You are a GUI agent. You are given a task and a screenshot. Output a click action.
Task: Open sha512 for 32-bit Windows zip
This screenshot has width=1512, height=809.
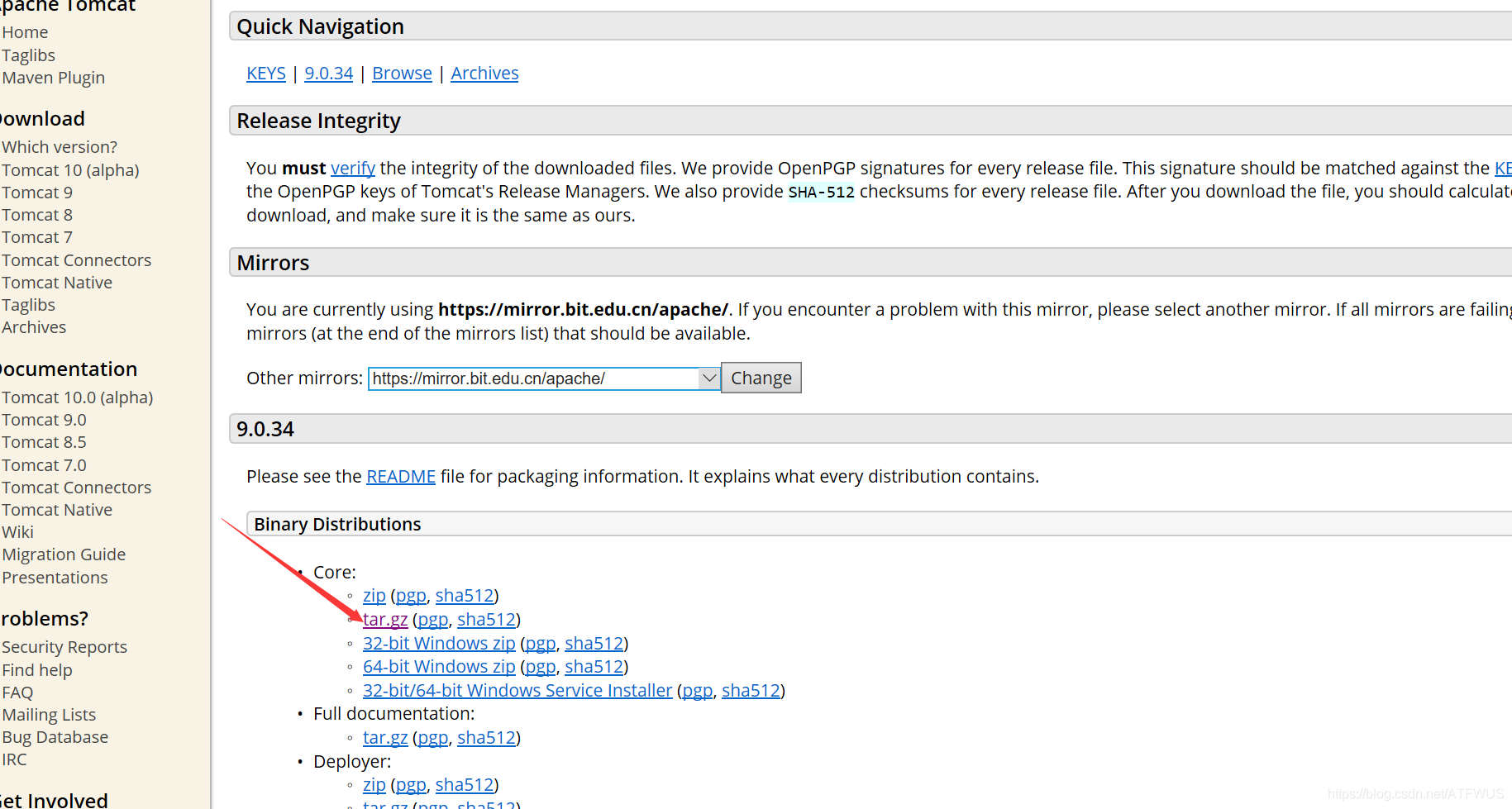(x=594, y=644)
